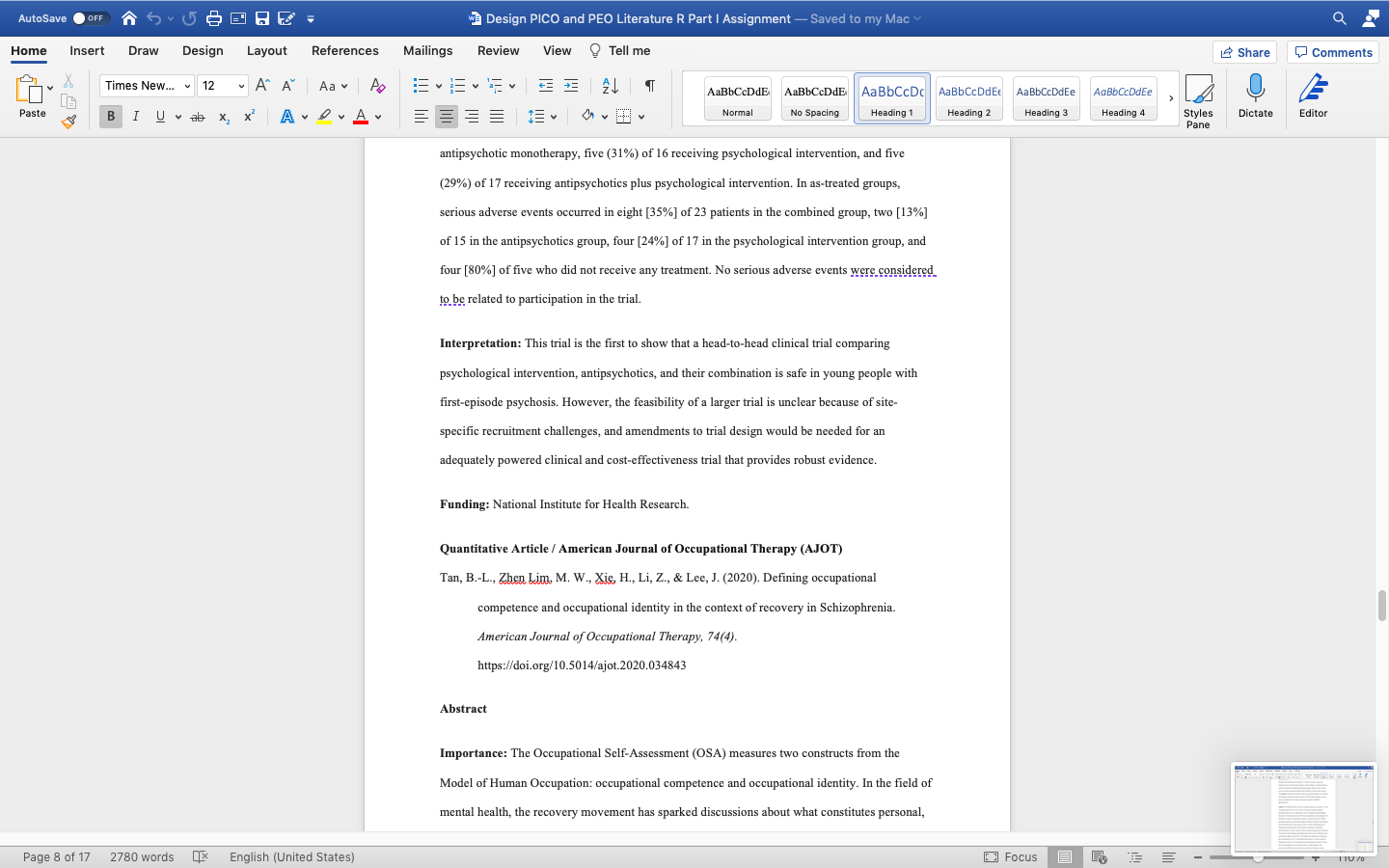The width and height of the screenshot is (1389, 868).
Task: Click spelling check icon in status bar
Action: pos(201,856)
